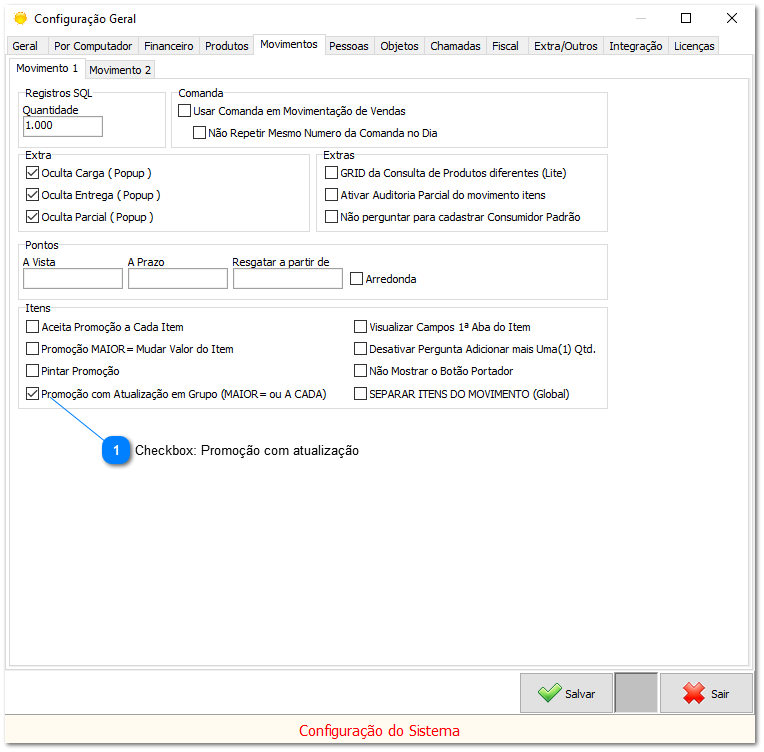
Task: Click the red X Sair button
Action: pyautogui.click(x=706, y=693)
